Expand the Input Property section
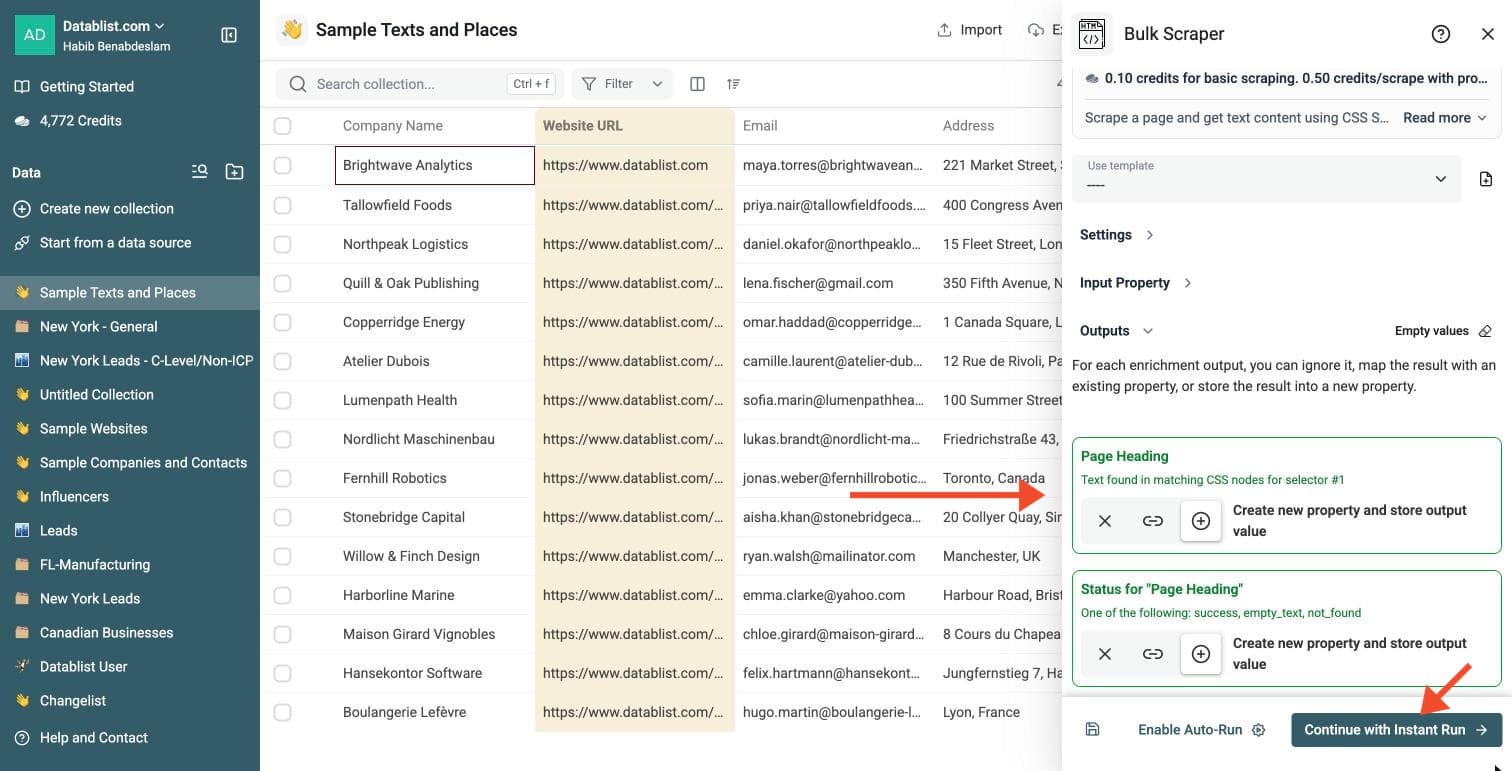The width and height of the screenshot is (1512, 771). (x=1136, y=283)
